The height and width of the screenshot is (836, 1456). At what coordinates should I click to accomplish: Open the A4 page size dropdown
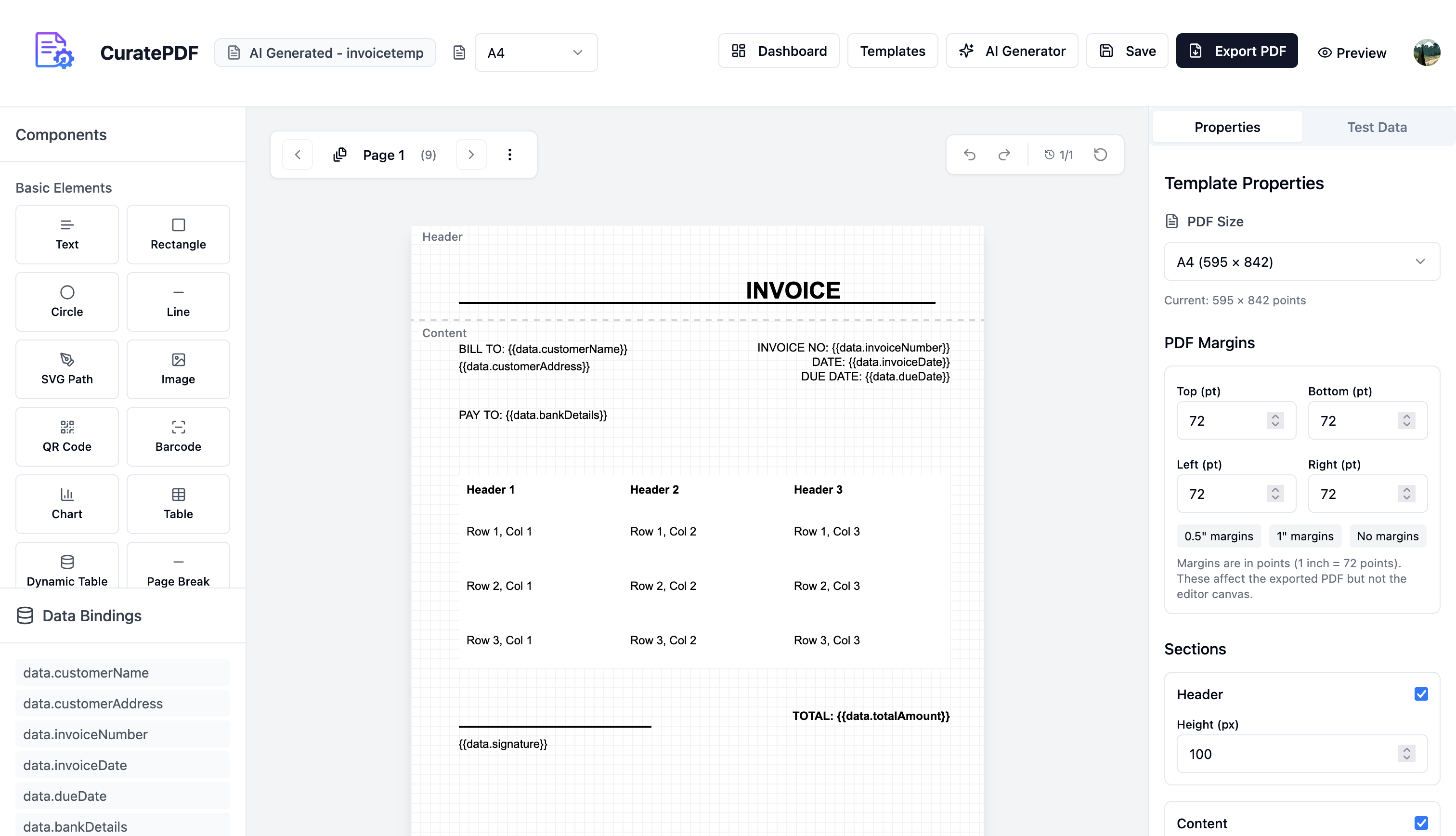pos(535,53)
